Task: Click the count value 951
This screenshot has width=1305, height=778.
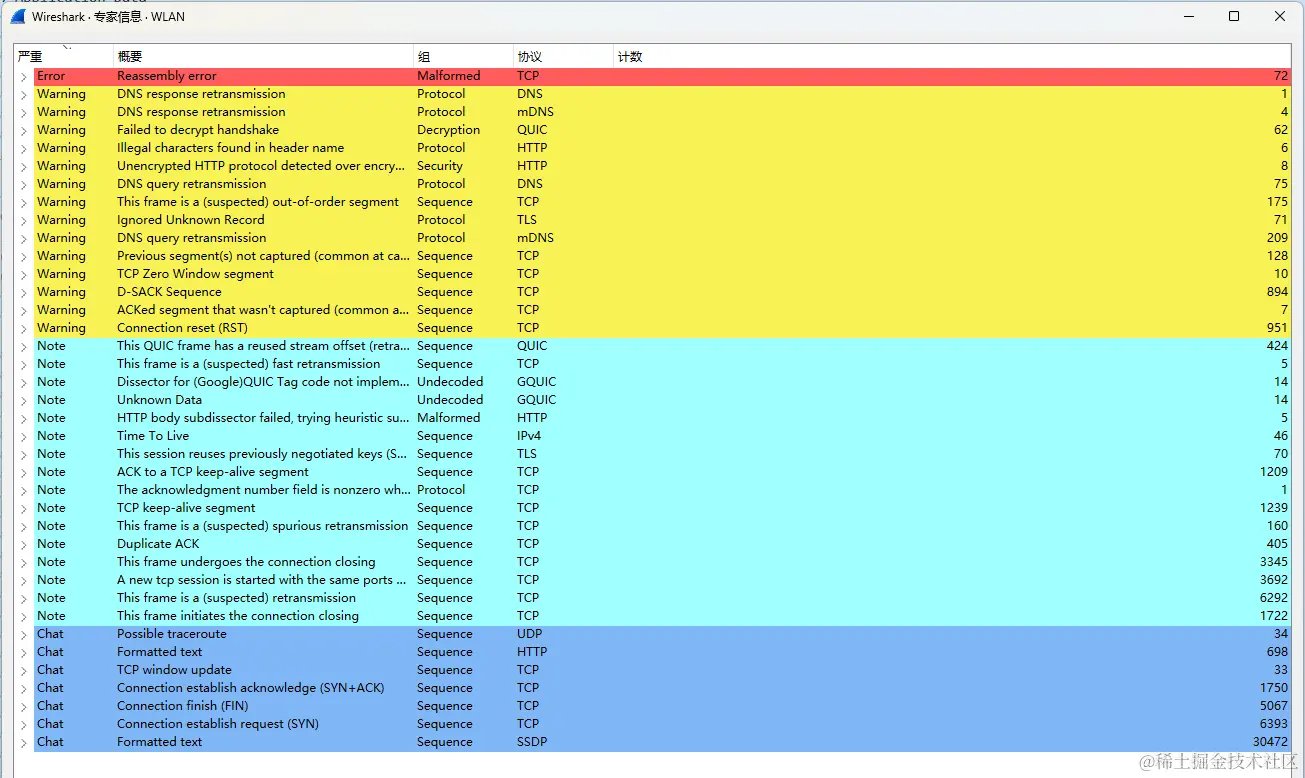Action: point(1277,328)
